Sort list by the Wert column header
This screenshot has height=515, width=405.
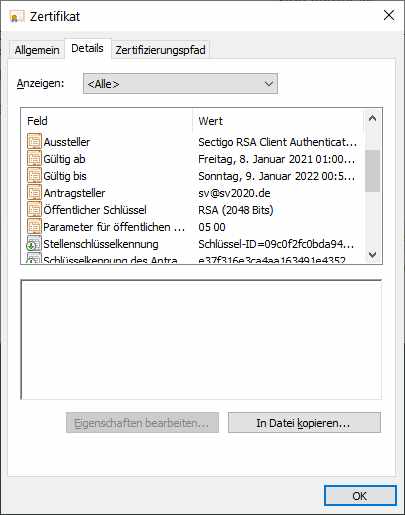coord(278,121)
